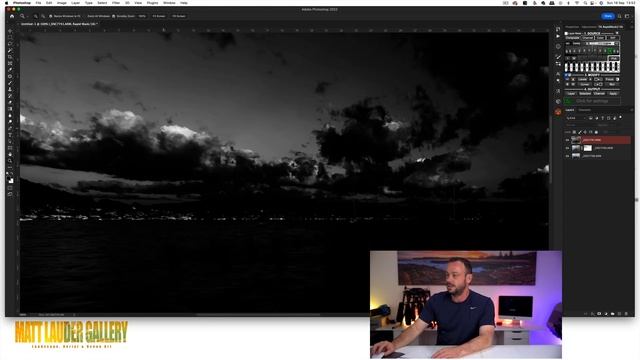Image resolution: width=640 pixels, height=360 pixels.
Task: Toggle Scrubby Zoom checkbox
Action: (114, 16)
